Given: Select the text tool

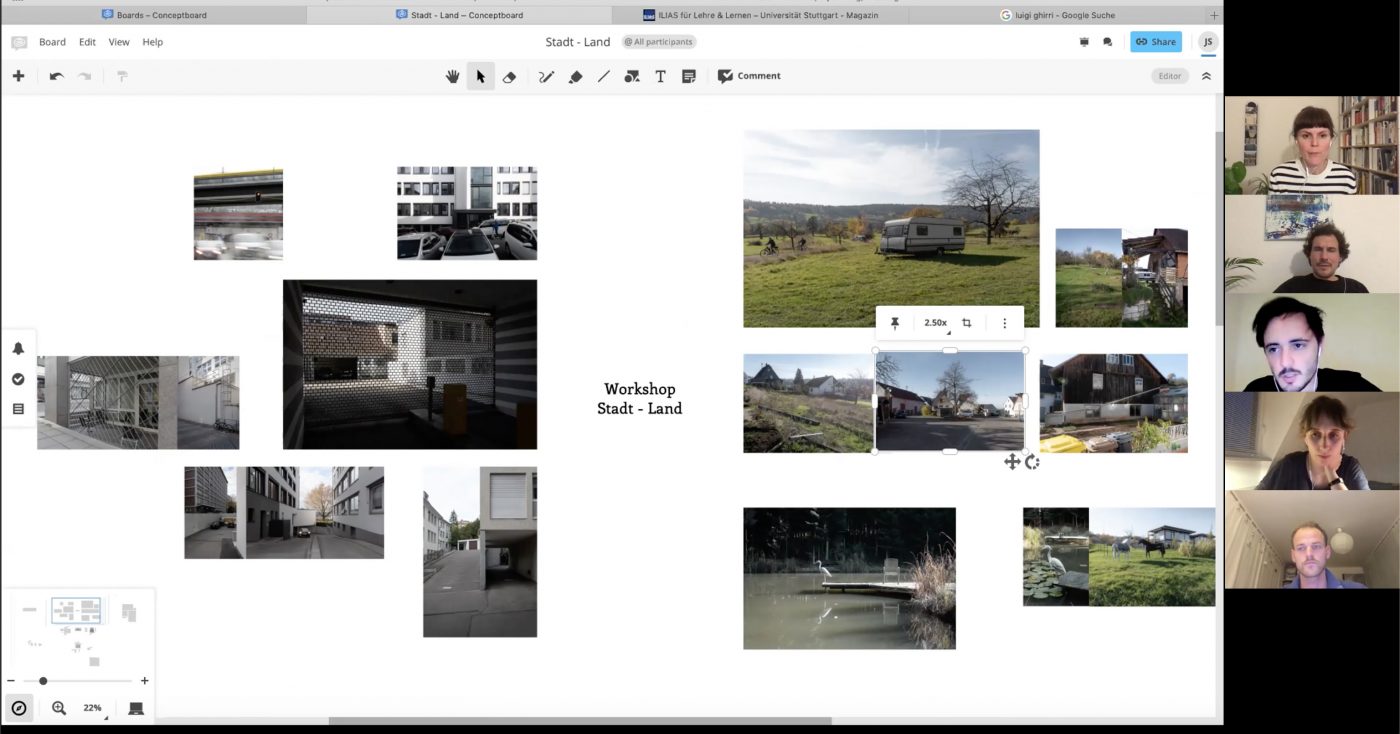Looking at the screenshot, I should [x=660, y=76].
